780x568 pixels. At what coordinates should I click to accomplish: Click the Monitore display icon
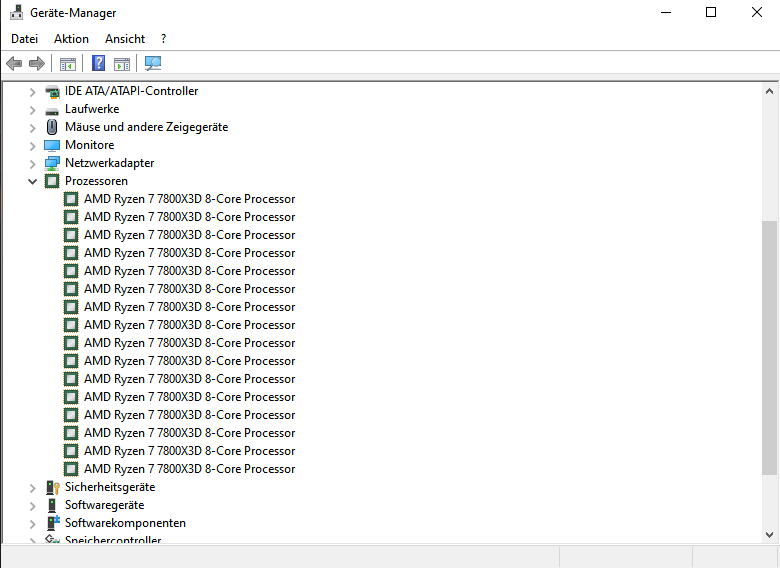[52, 145]
